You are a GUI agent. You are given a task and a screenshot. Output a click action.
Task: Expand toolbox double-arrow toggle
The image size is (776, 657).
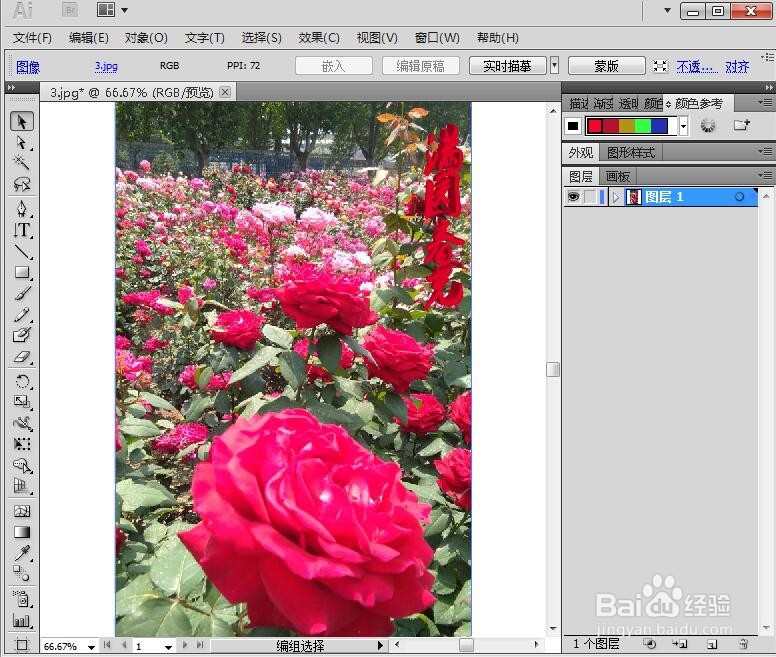point(11,88)
